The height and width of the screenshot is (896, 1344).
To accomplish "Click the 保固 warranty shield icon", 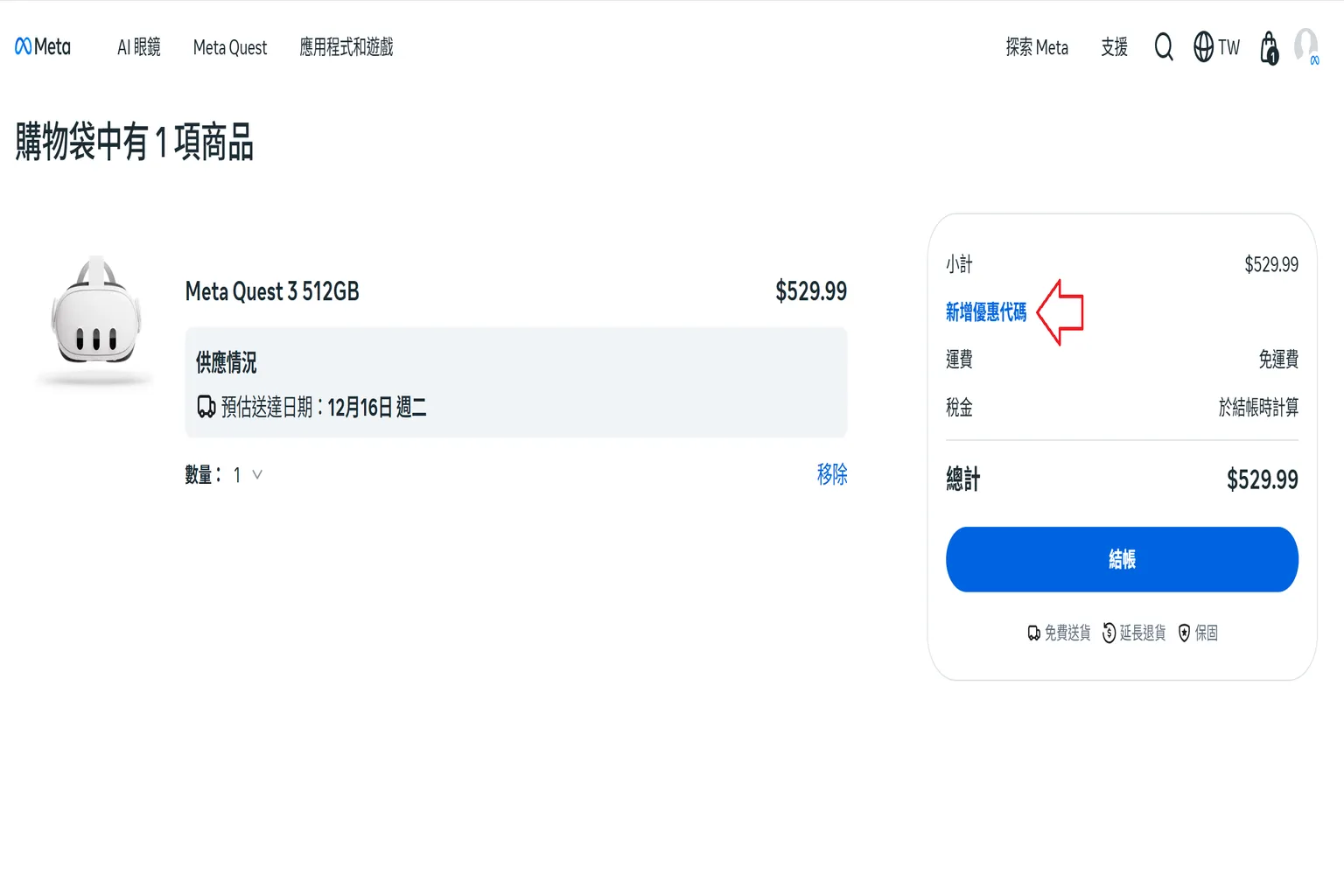I will pos(1184,633).
